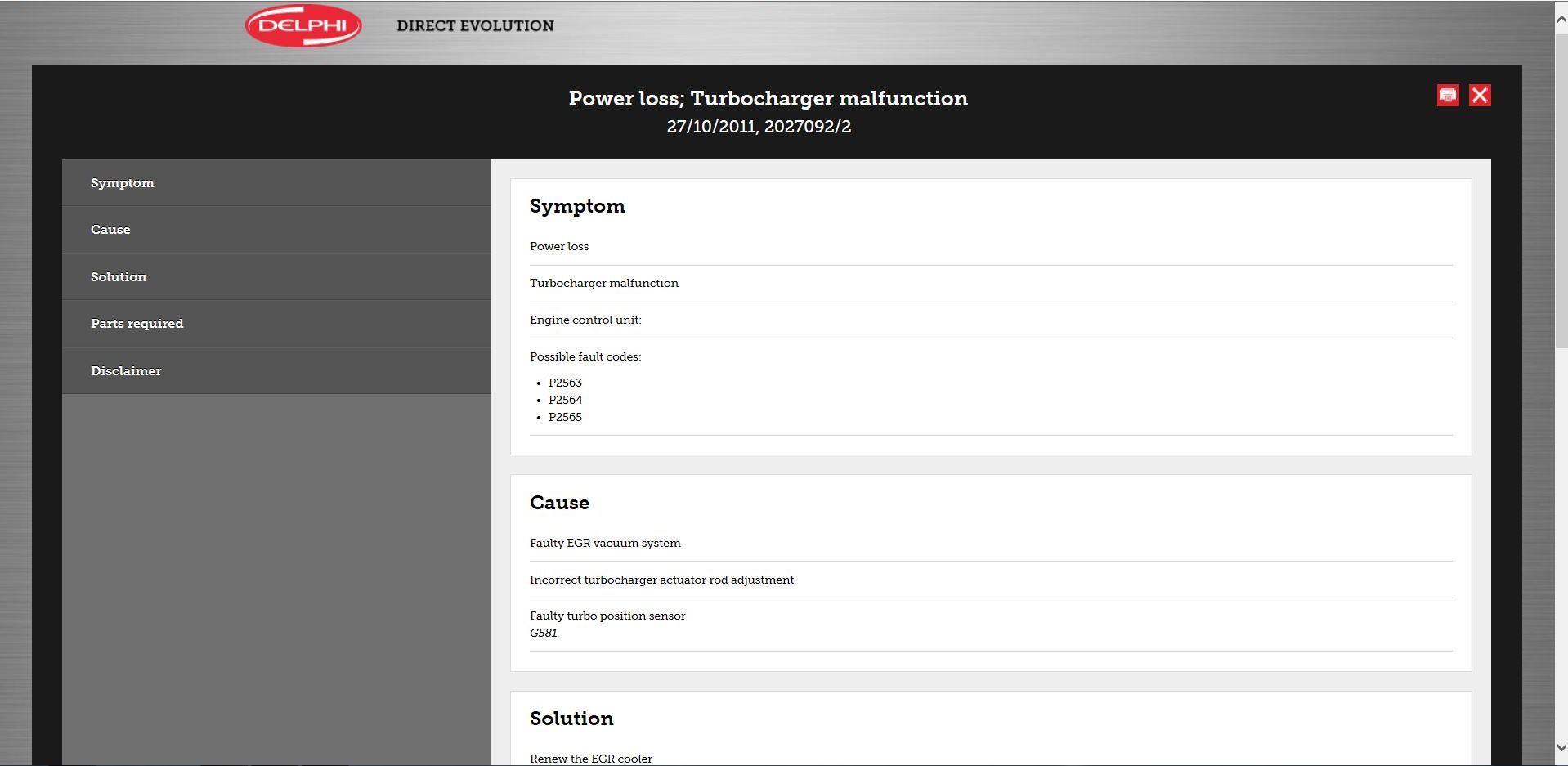The image size is (1568, 766).
Task: Go to Solution in the sidebar
Action: click(x=119, y=277)
